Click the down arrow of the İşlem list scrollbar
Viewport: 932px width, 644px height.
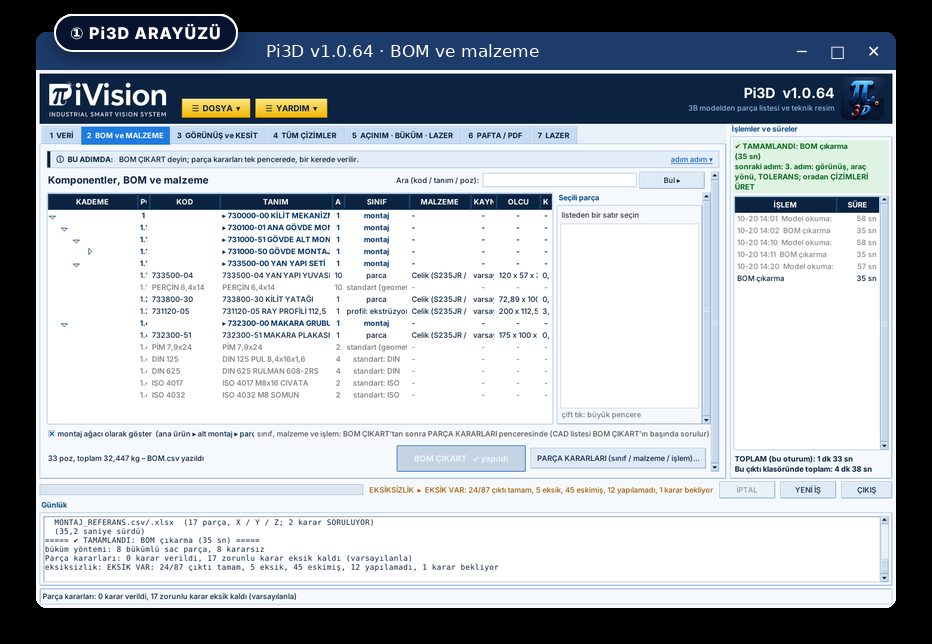884,445
